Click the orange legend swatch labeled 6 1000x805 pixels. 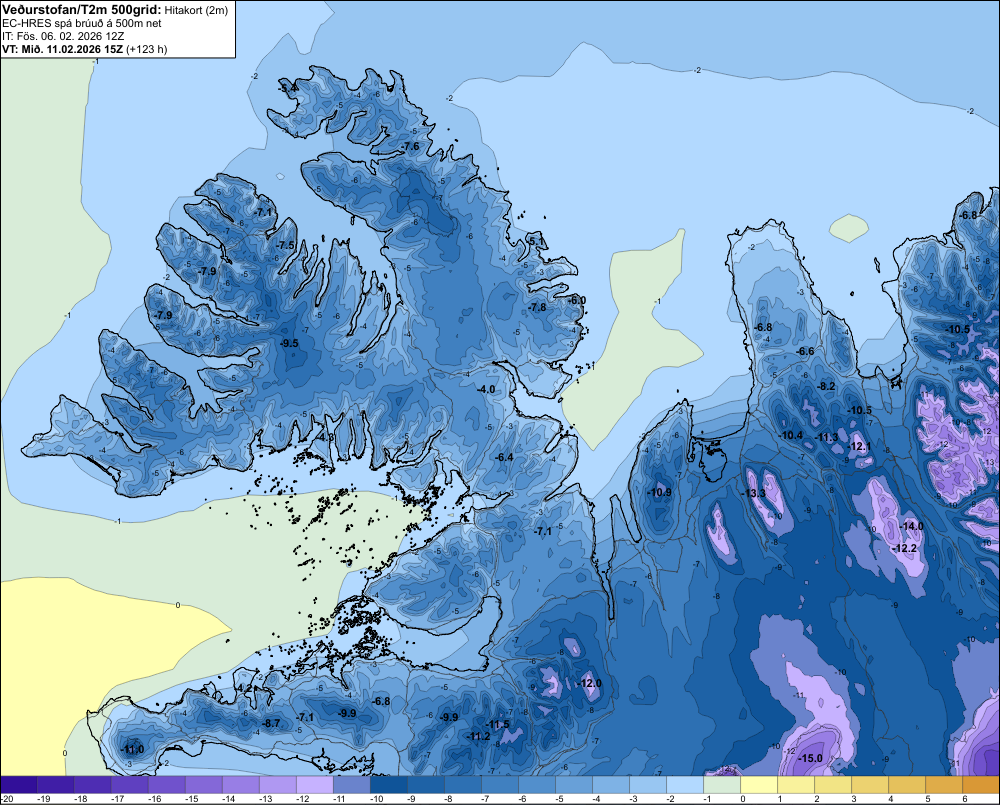click(x=981, y=785)
